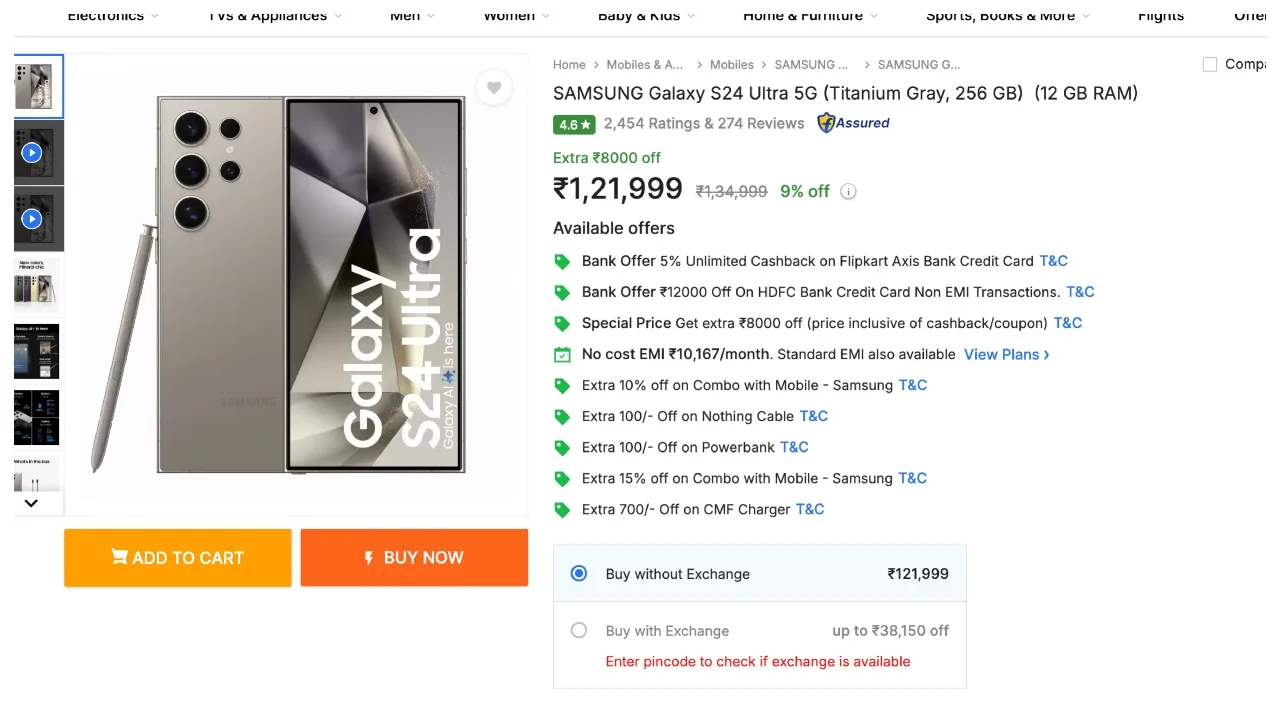Open the Home & Furniture dropdown menu
The height and width of the screenshot is (720, 1280).
810,15
